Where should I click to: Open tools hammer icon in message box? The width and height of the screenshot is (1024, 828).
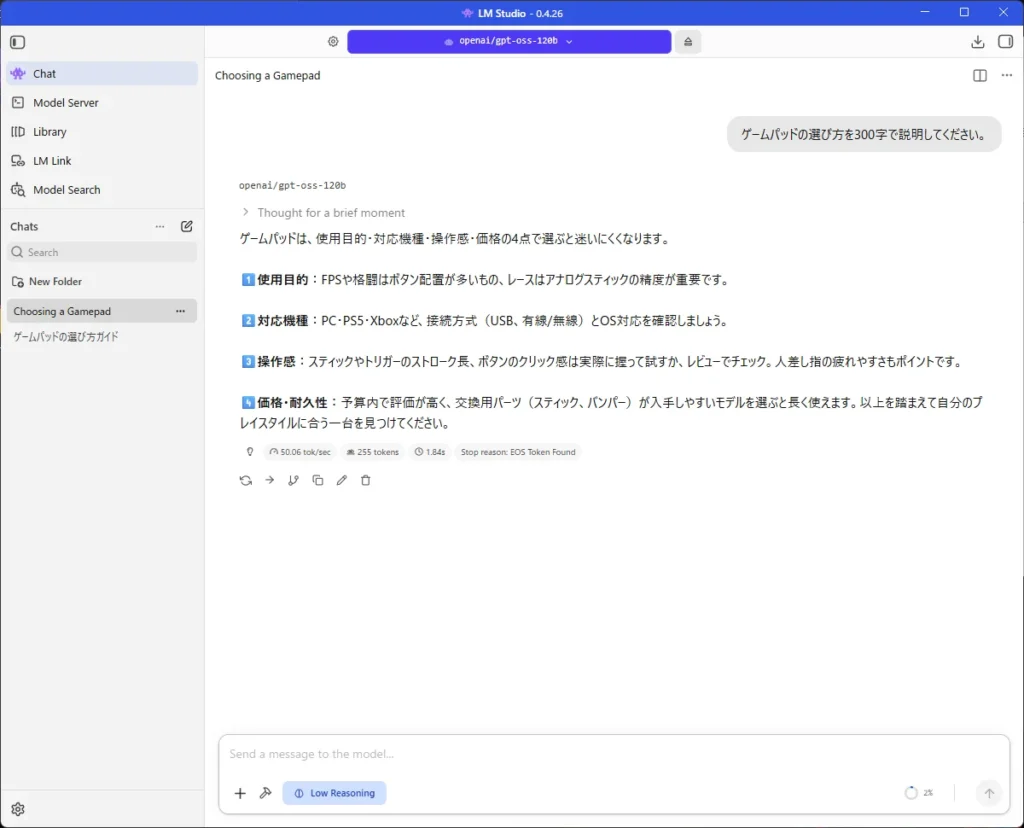point(265,793)
